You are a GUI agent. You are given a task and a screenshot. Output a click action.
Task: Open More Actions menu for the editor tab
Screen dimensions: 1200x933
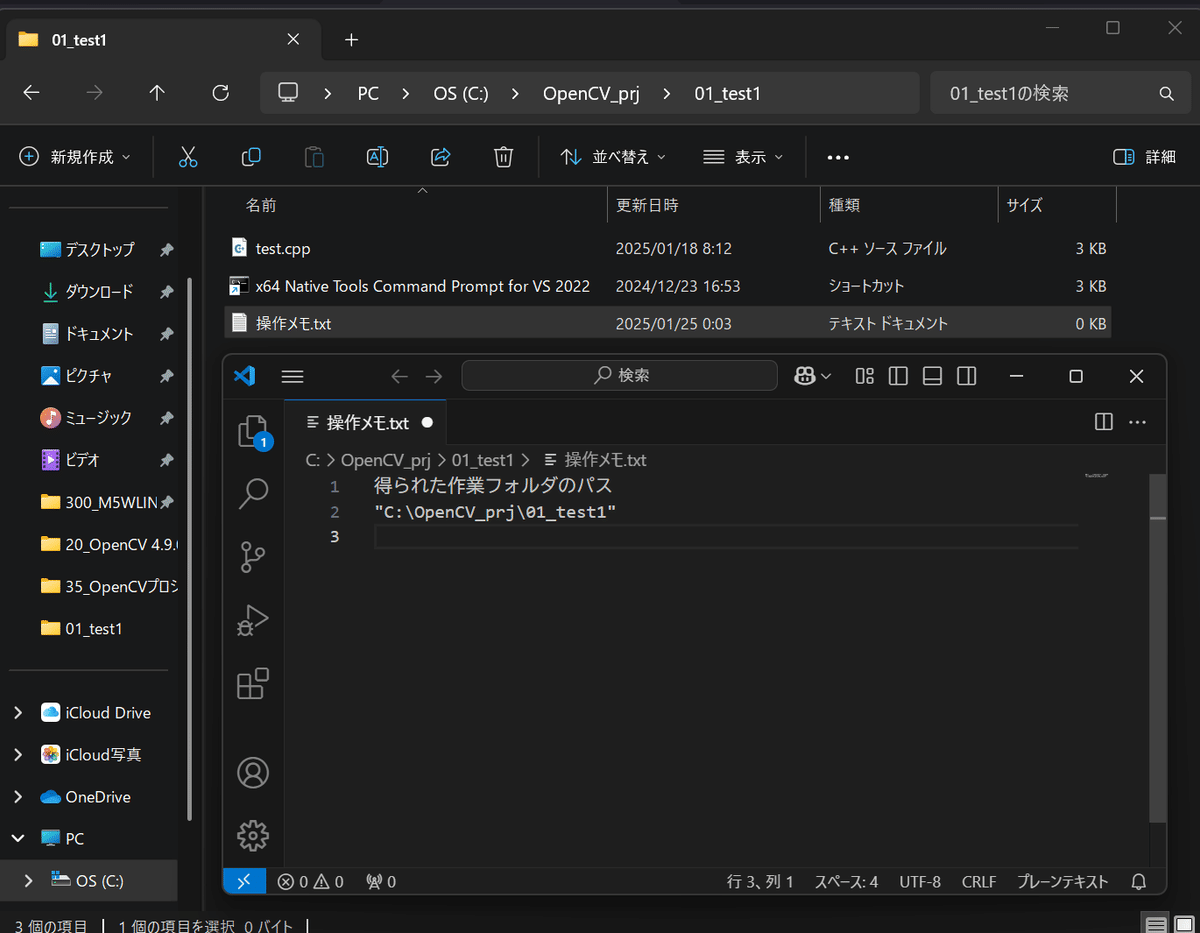pos(1137,422)
